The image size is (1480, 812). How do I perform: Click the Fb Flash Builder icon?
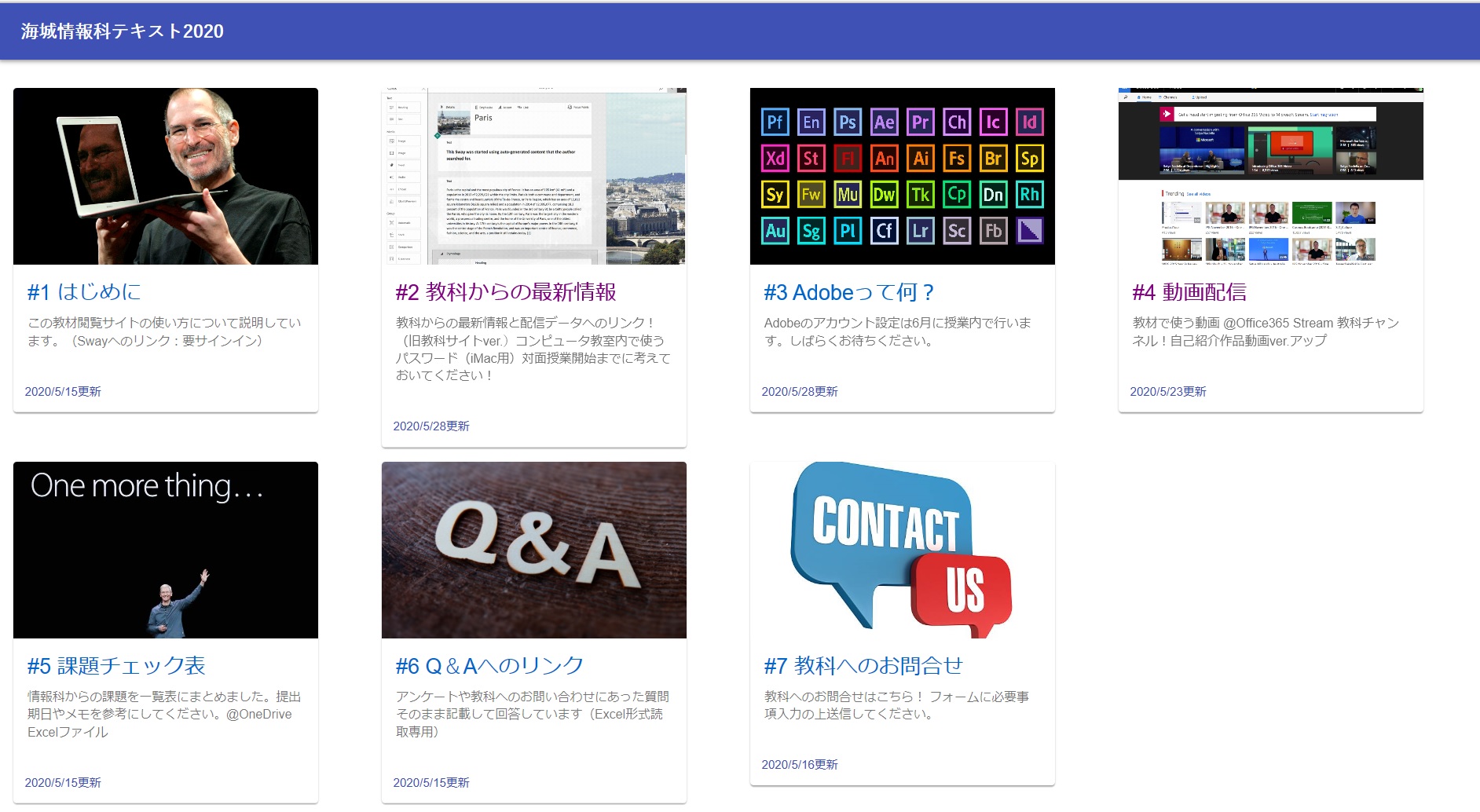tap(994, 231)
